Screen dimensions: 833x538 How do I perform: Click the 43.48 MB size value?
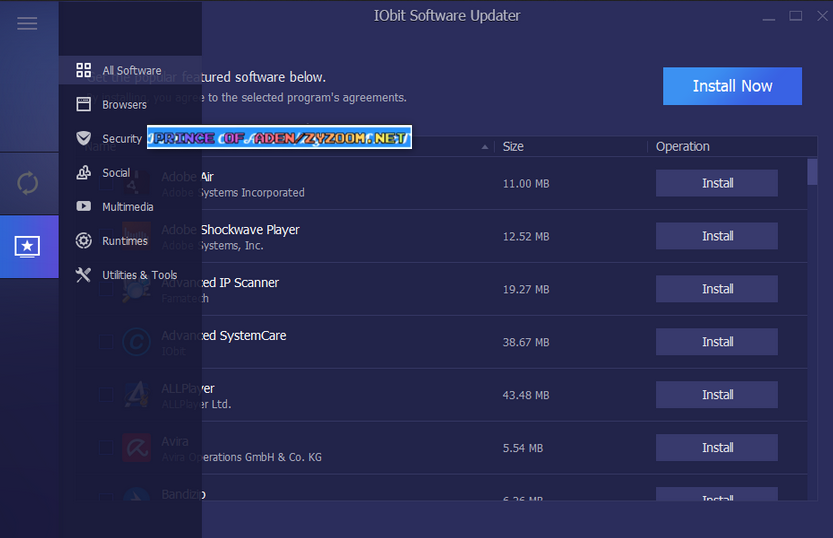point(526,395)
